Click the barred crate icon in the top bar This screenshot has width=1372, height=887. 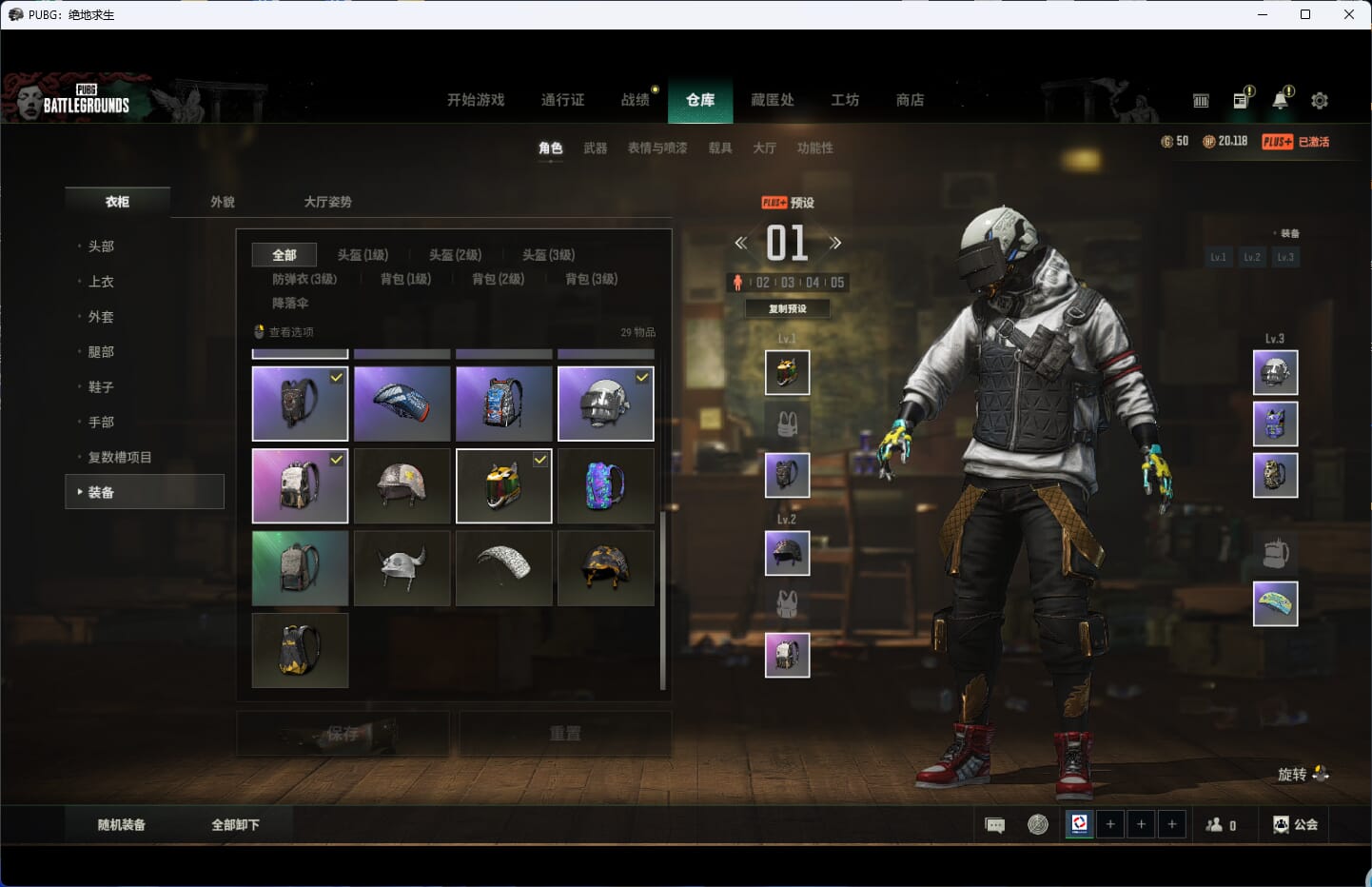[x=1201, y=100]
